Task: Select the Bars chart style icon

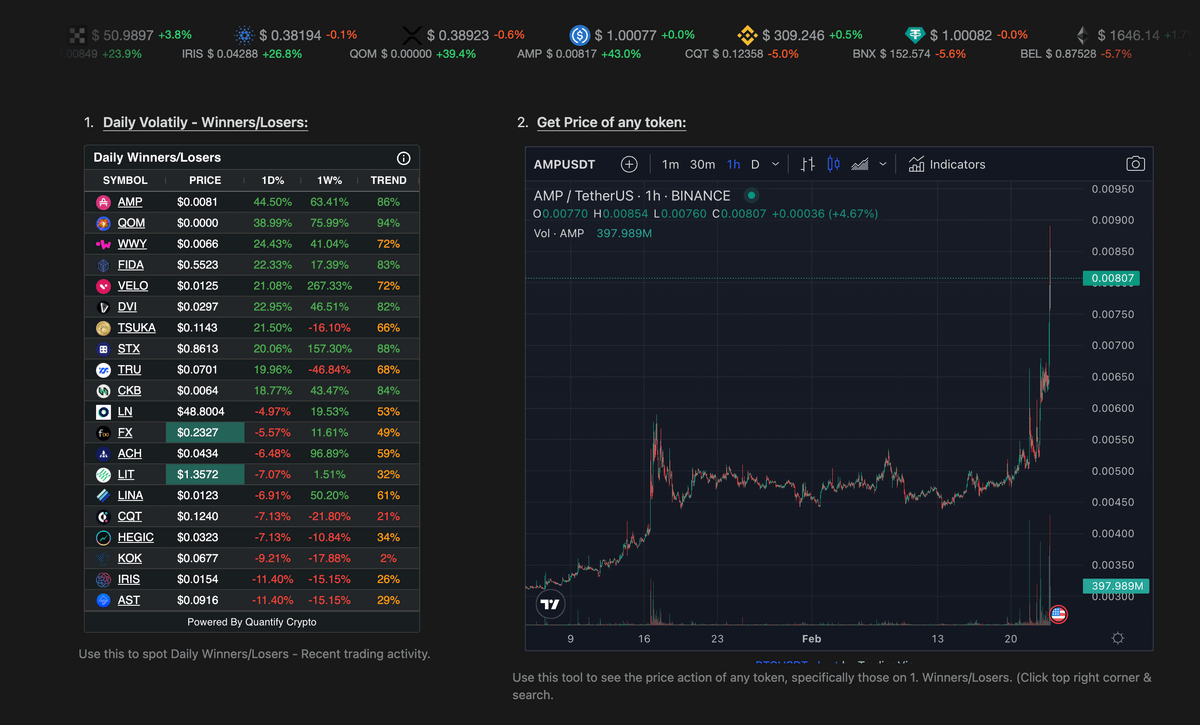Action: pos(808,164)
